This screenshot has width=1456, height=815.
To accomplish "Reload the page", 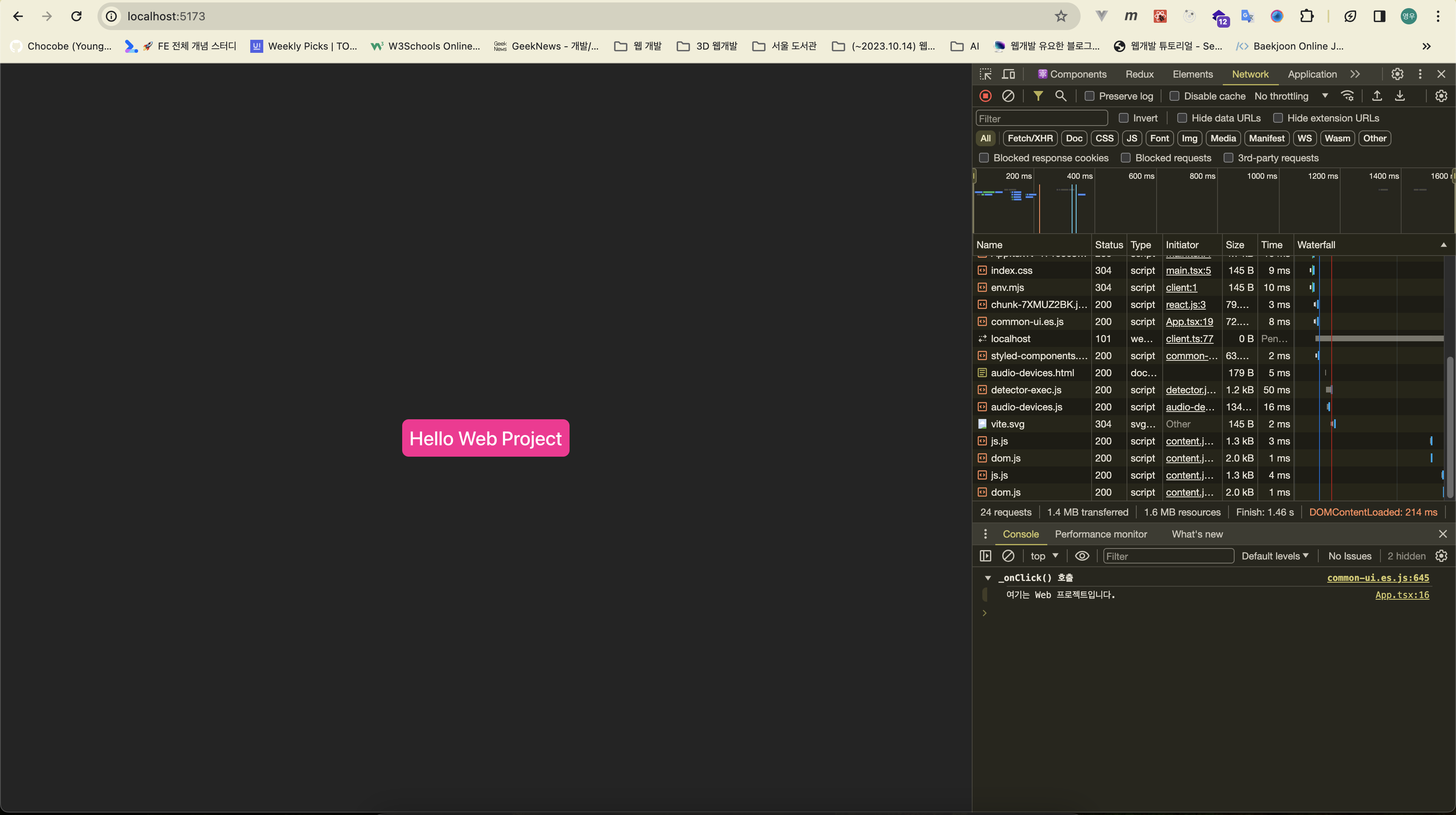I will 76,16.
